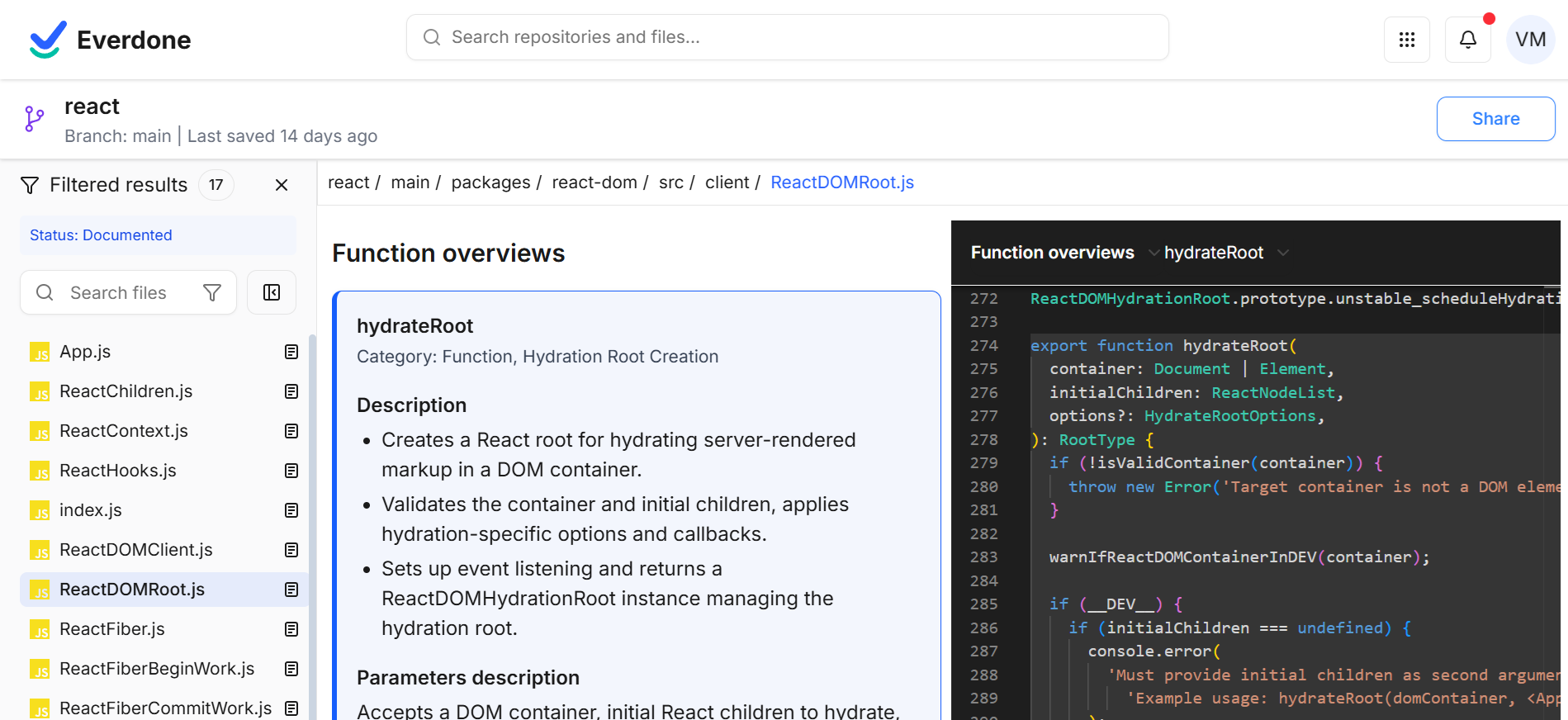
Task: Click the JS file icon of ReactHooks.js
Action: [40, 471]
